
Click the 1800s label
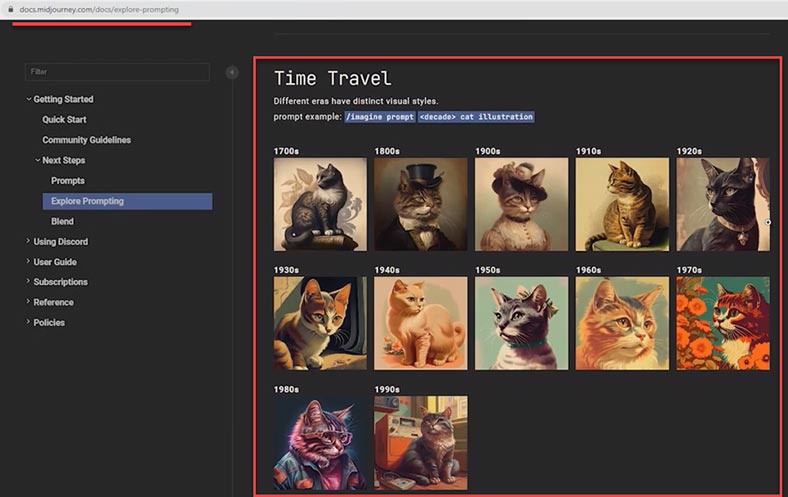click(387, 151)
